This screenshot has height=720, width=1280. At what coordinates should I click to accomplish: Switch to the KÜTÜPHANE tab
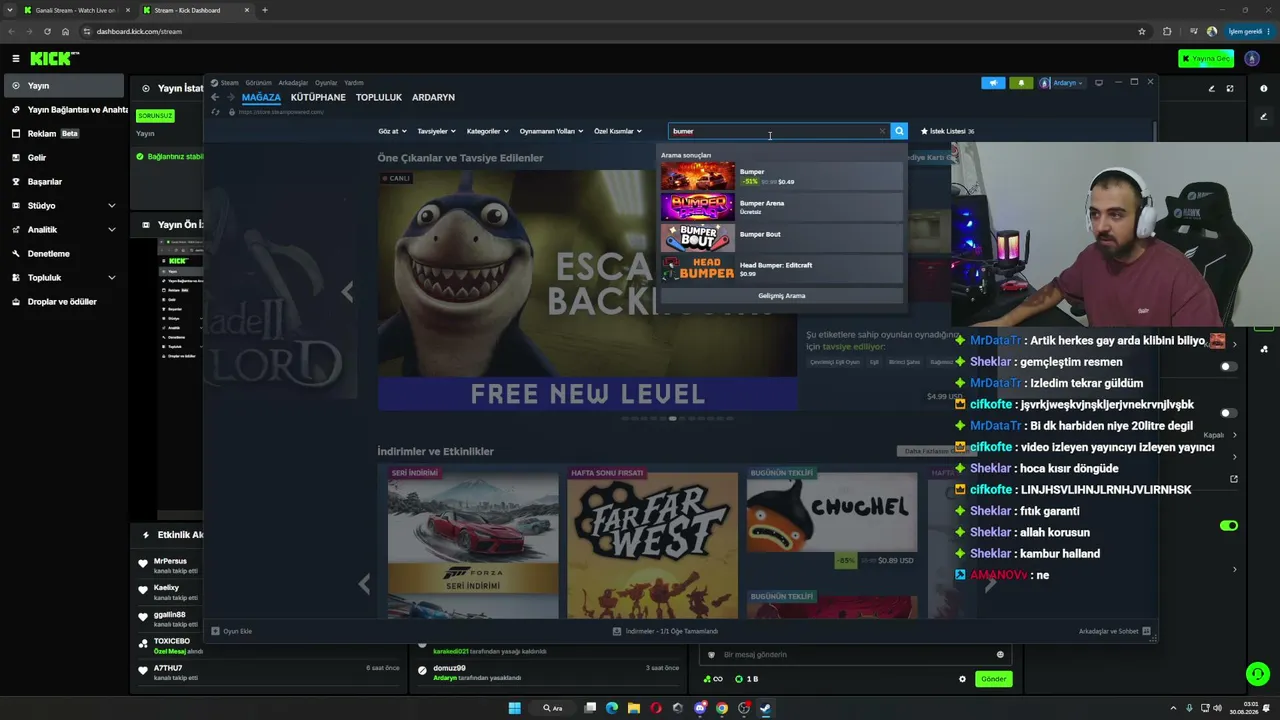[x=318, y=97]
